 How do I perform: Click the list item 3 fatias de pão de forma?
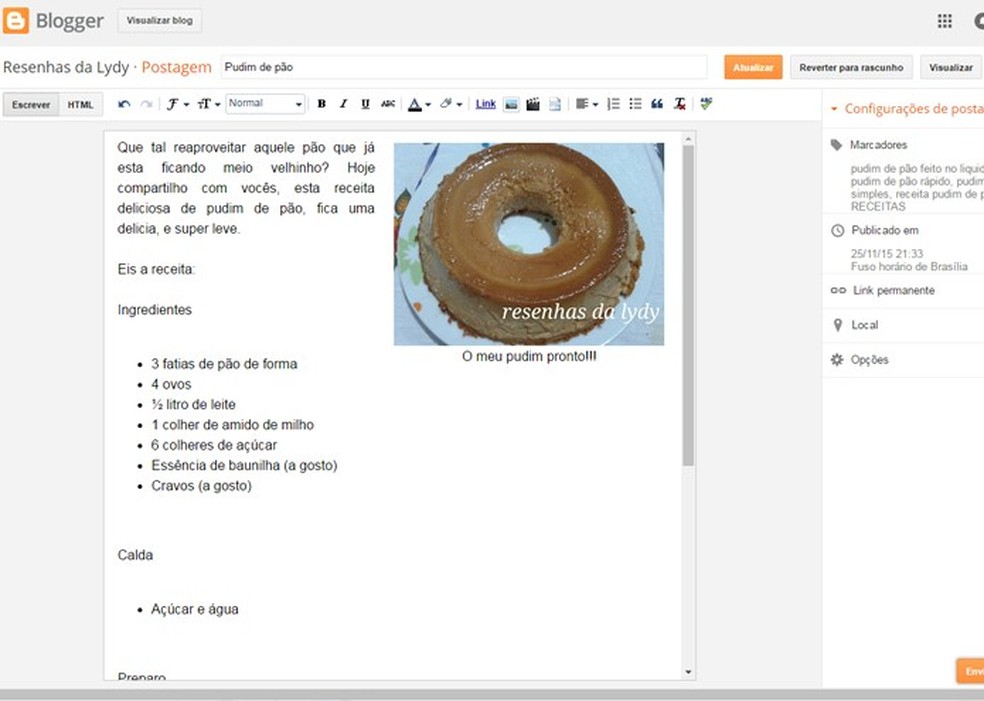coord(224,364)
